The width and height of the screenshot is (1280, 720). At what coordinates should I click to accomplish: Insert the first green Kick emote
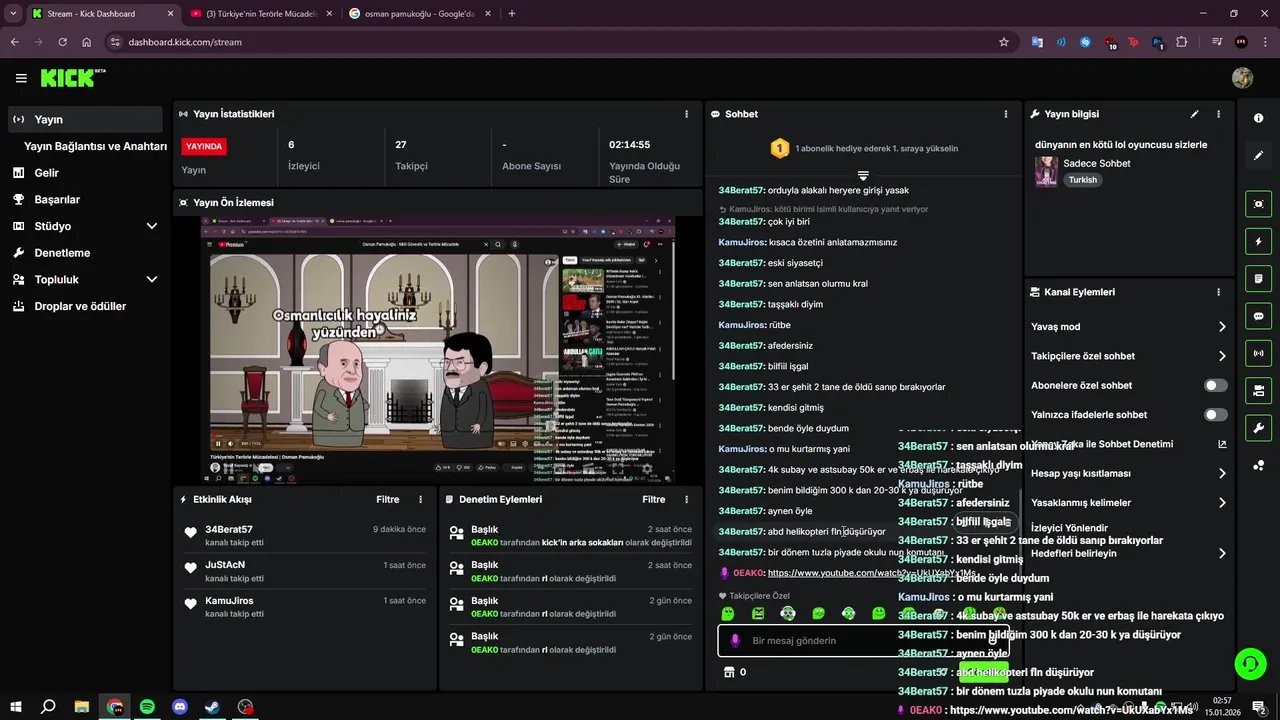point(728,613)
